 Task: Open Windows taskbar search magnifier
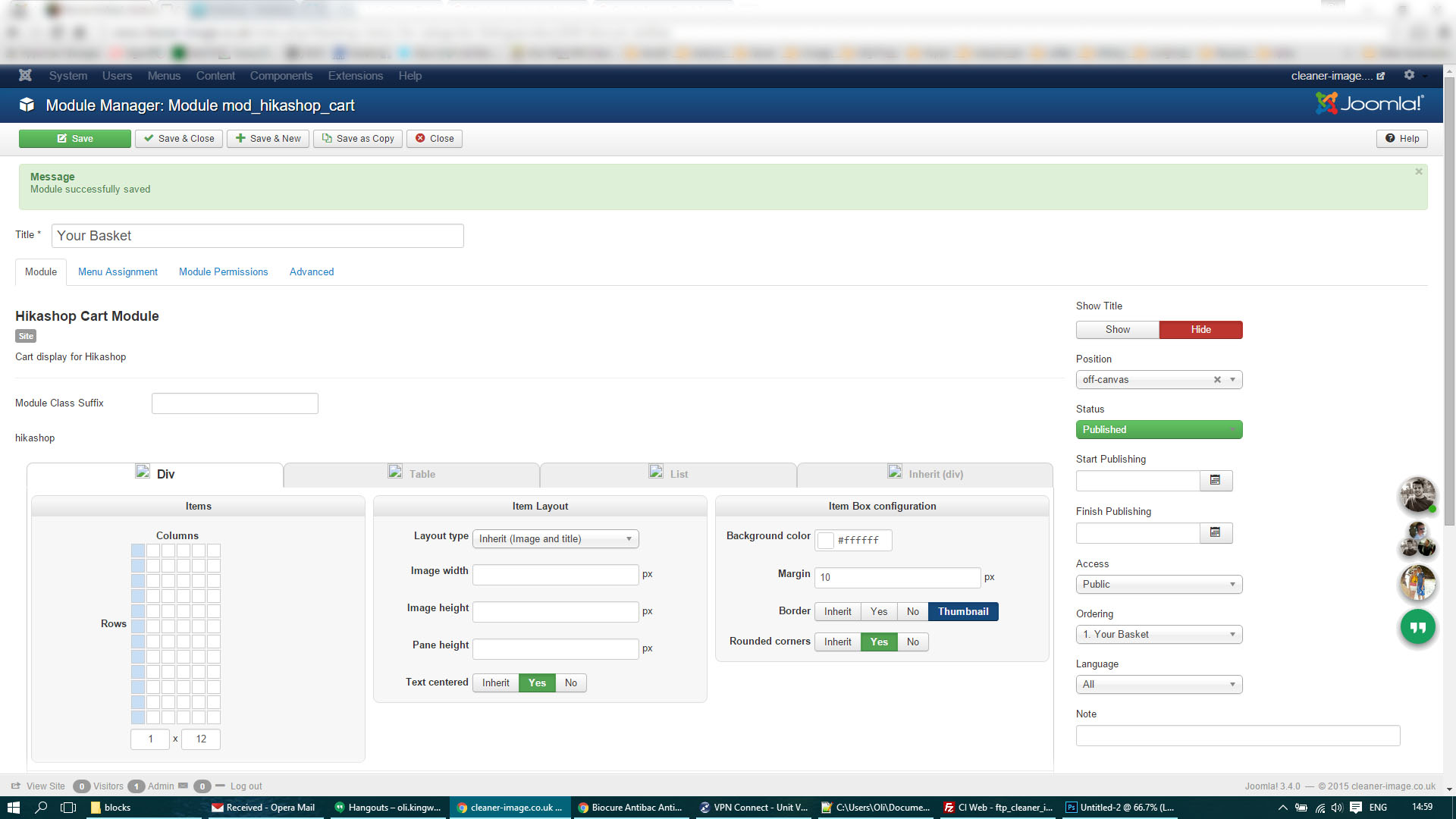click(41, 808)
